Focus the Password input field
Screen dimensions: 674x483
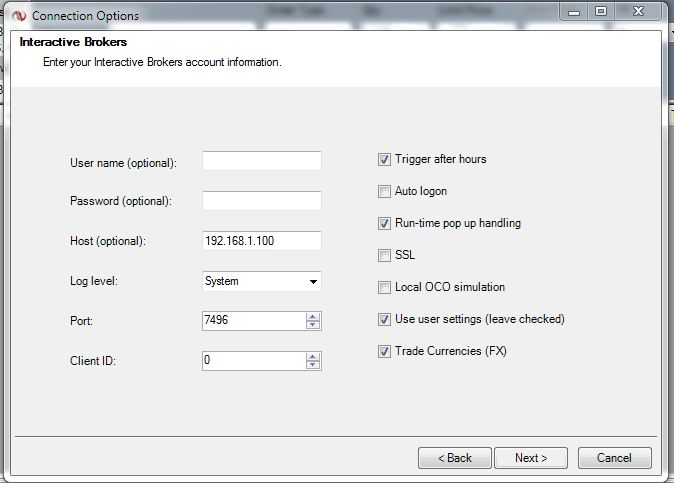(x=262, y=201)
